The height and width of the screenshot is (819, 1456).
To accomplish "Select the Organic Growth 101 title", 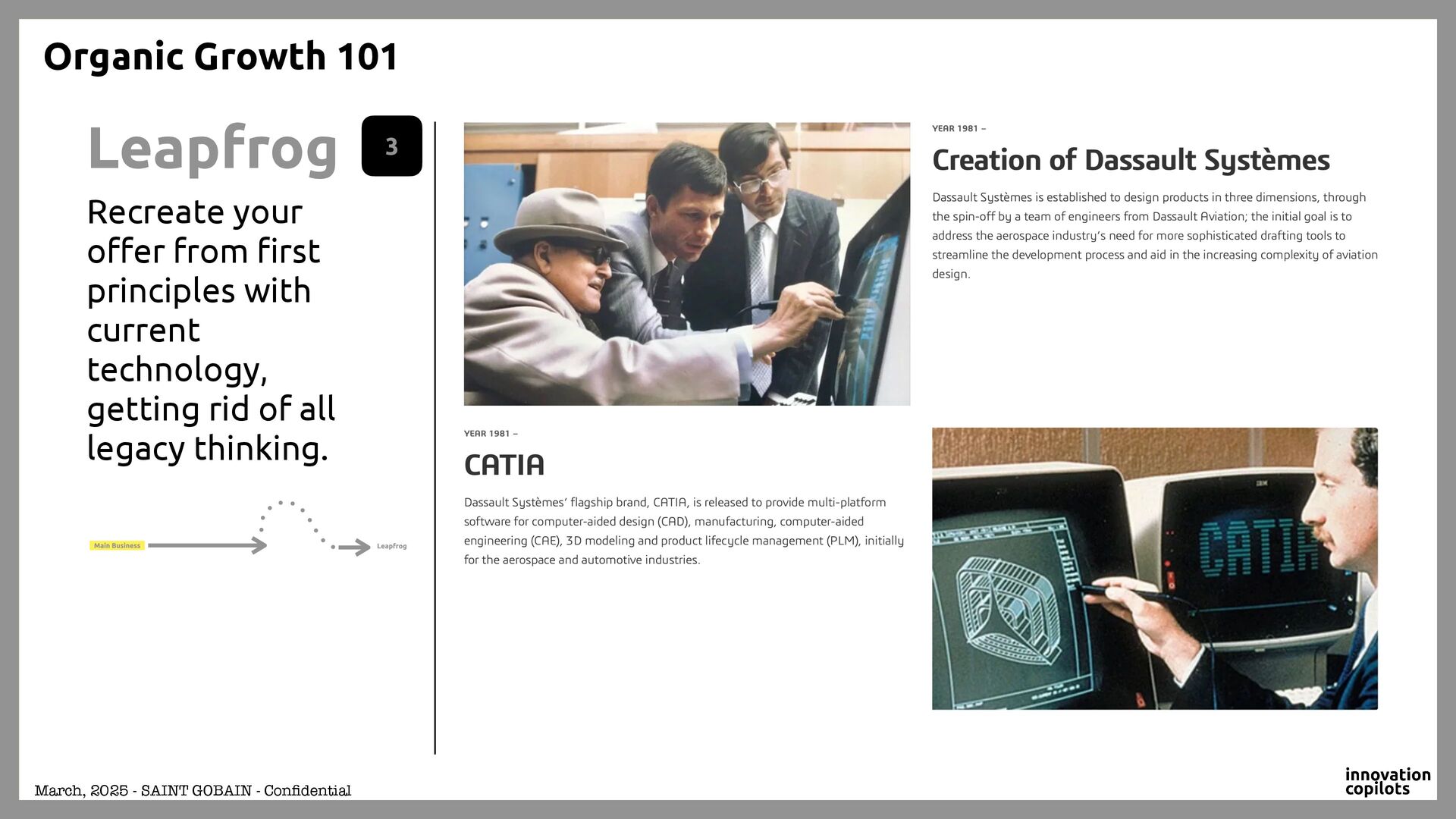I will [x=221, y=57].
